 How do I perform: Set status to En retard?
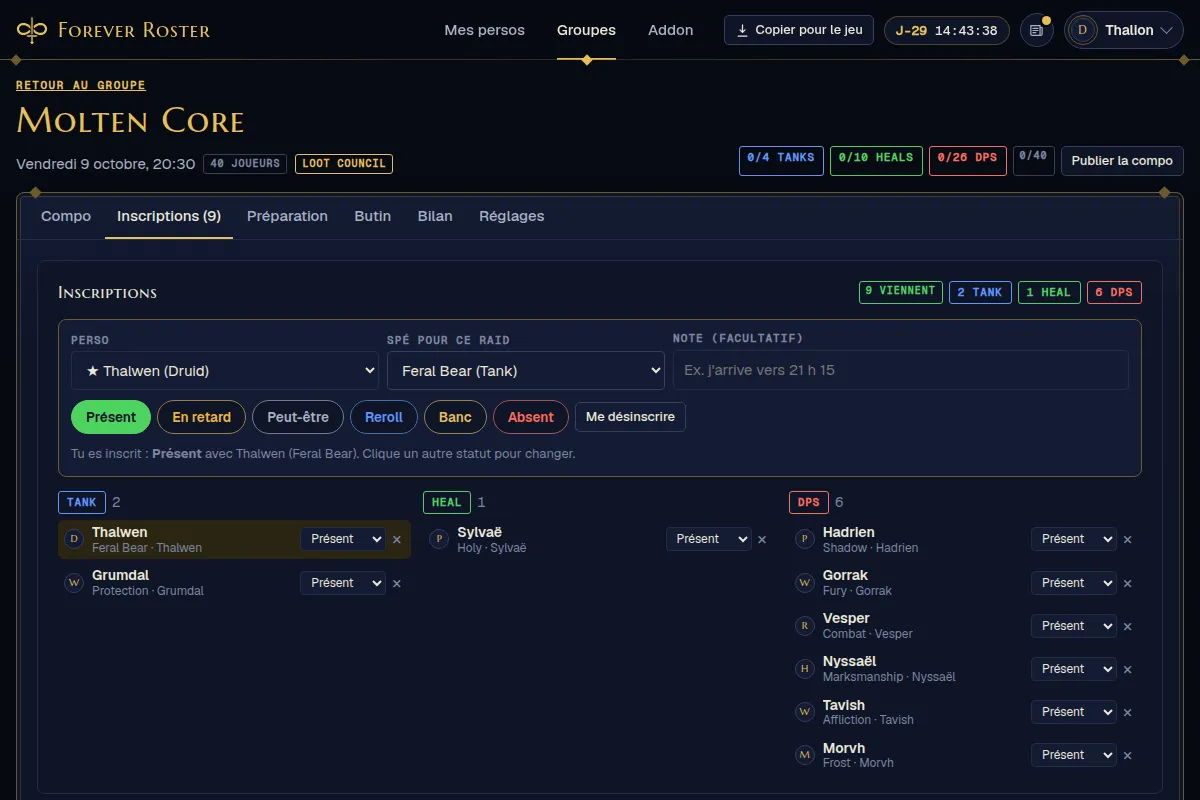click(x=202, y=417)
